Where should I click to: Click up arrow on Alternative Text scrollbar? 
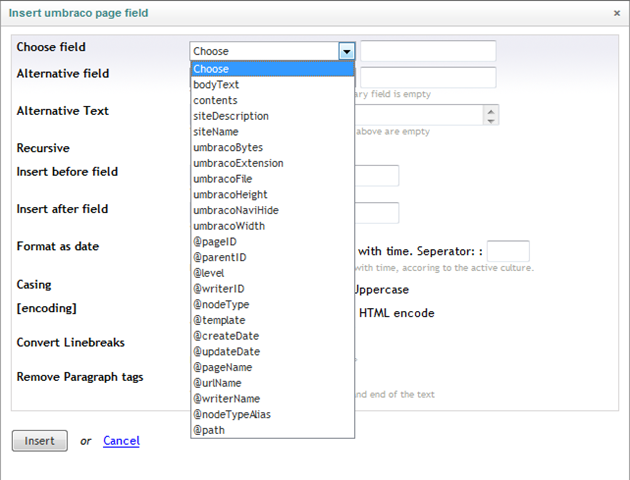pyautogui.click(x=491, y=111)
